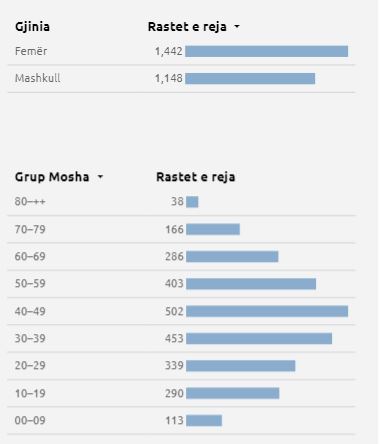Click the 60–69 bar showing 286

click(232, 257)
